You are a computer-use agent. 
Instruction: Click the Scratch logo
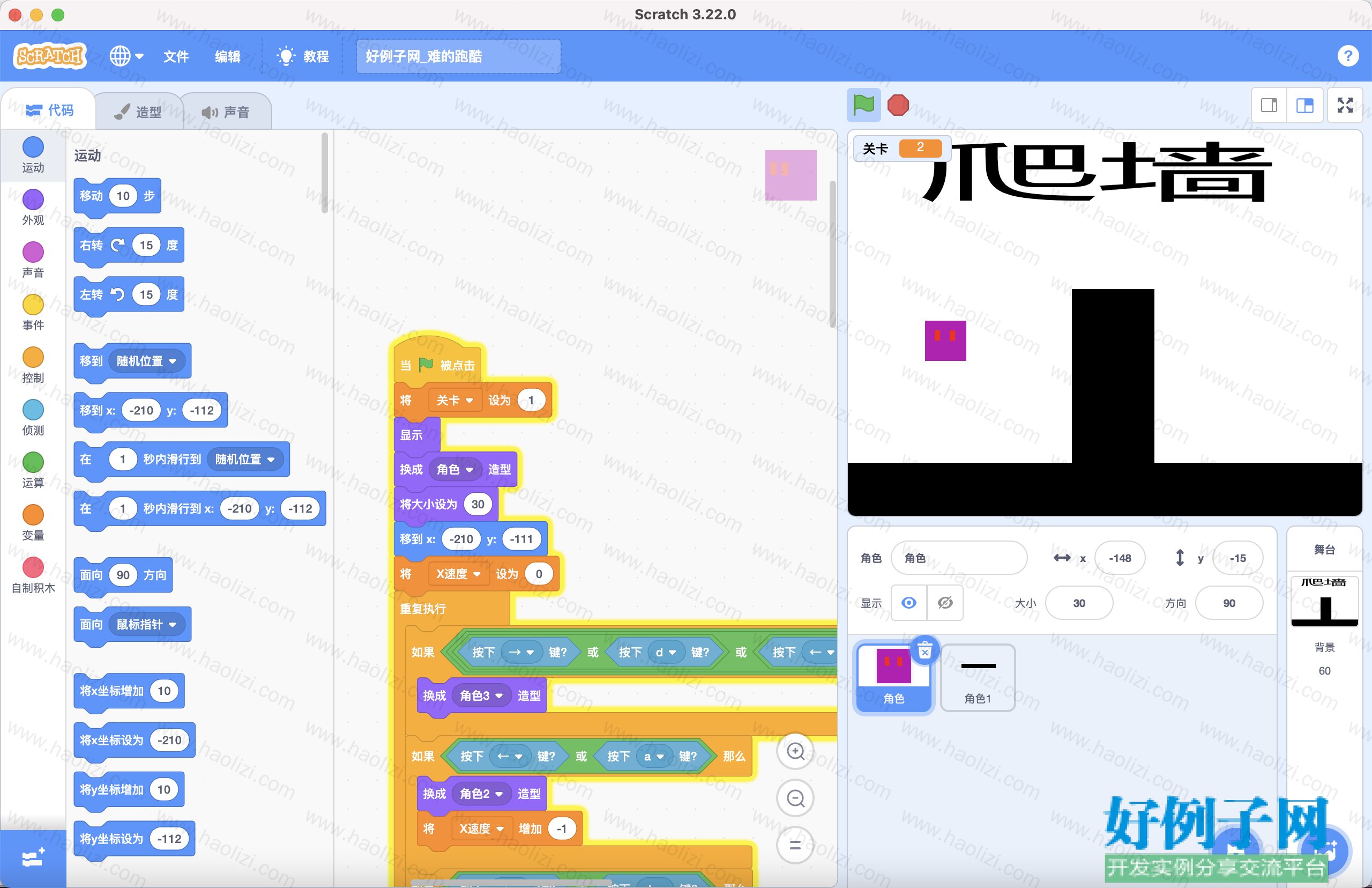(x=49, y=56)
